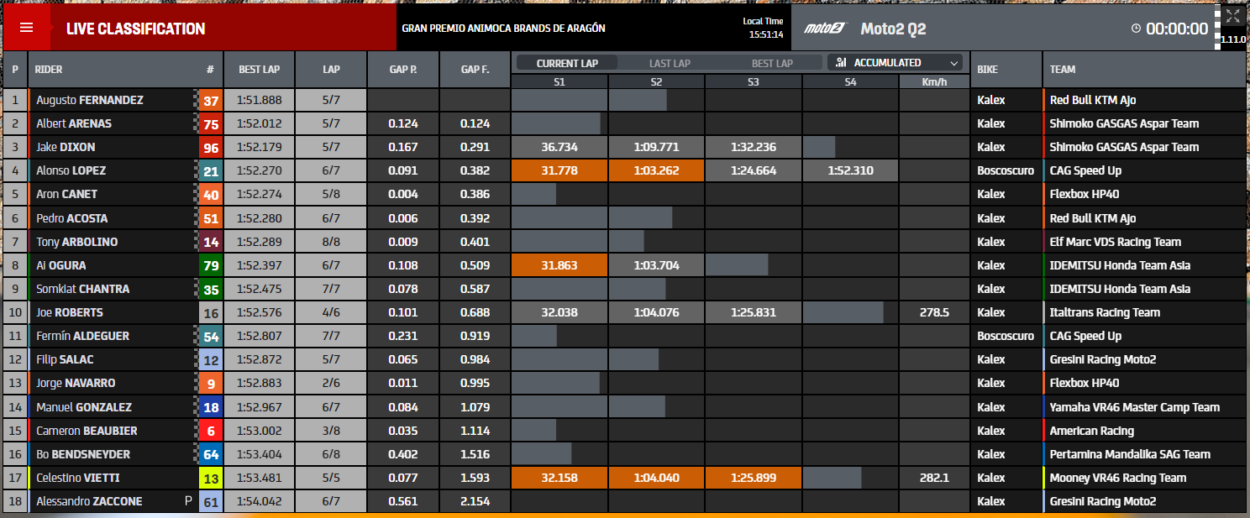This screenshot has width=1250, height=518.
Task: Click the blue number 18 badge
Action: 210,407
